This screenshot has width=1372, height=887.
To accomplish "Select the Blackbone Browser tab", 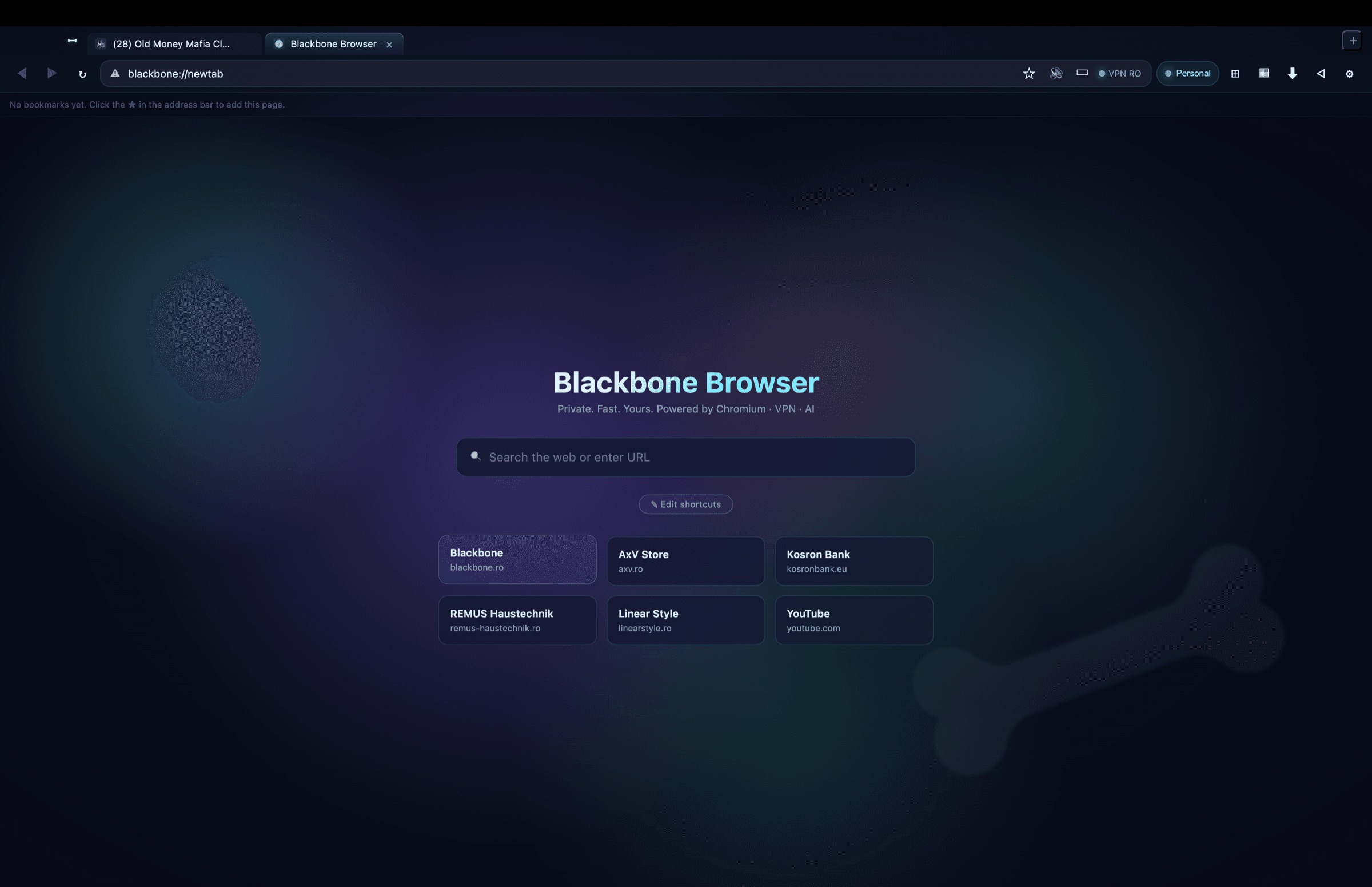I will point(334,44).
